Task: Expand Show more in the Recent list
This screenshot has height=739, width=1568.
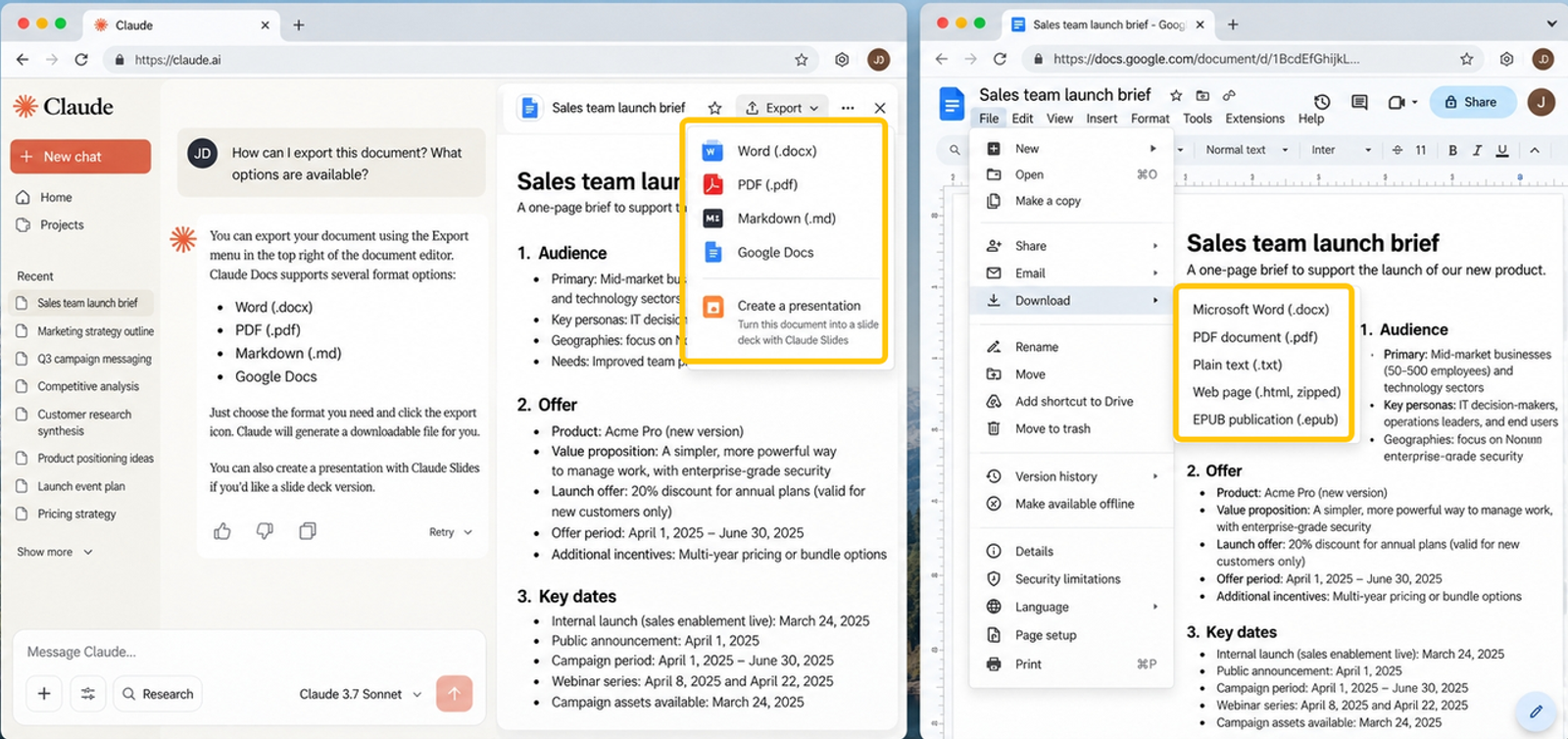Action: [55, 552]
